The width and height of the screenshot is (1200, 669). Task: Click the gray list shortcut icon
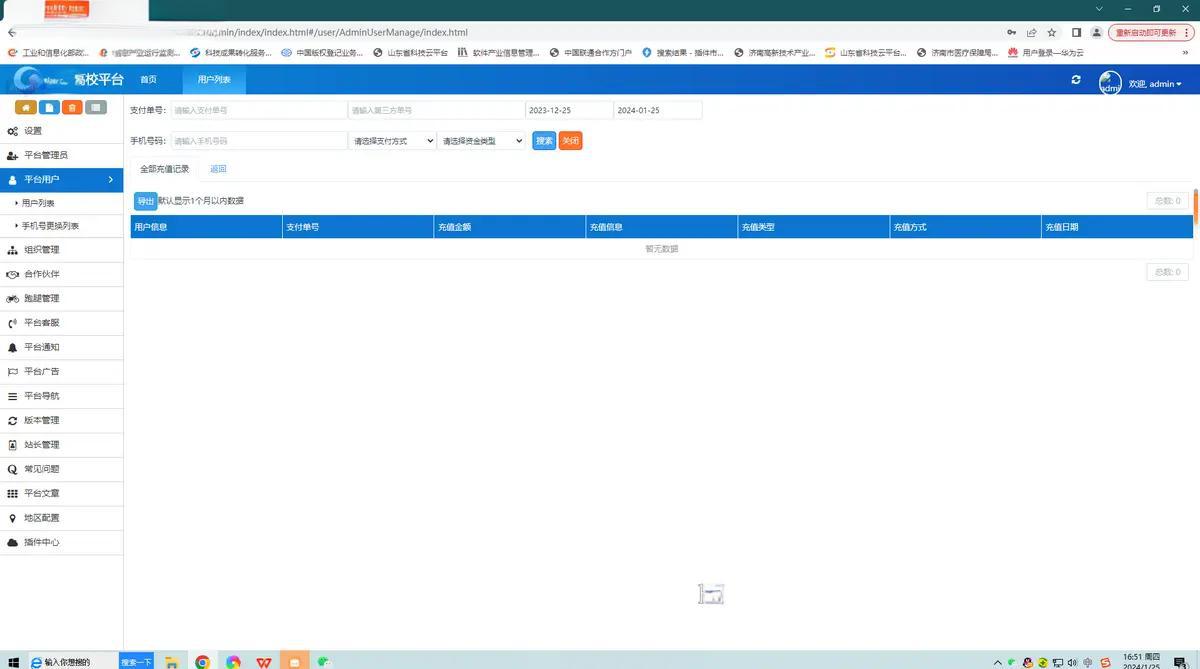pyautogui.click(x=96, y=107)
